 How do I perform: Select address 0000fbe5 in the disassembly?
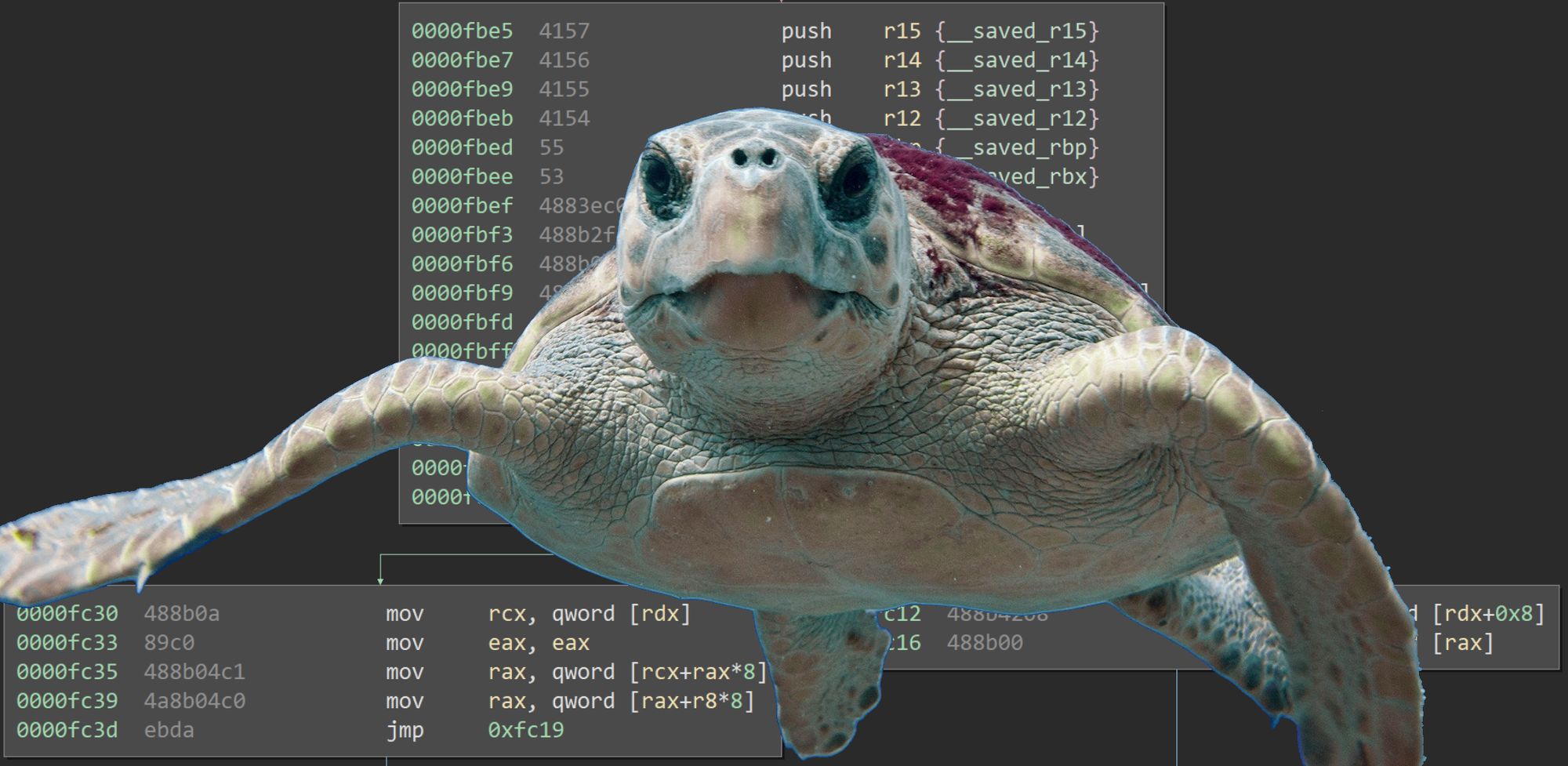[462, 31]
